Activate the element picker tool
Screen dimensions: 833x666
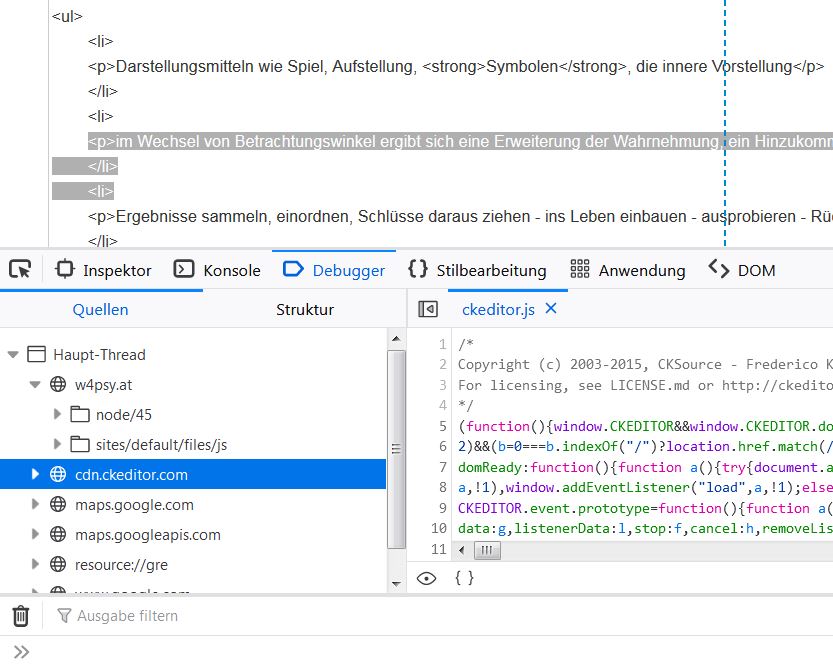point(20,270)
